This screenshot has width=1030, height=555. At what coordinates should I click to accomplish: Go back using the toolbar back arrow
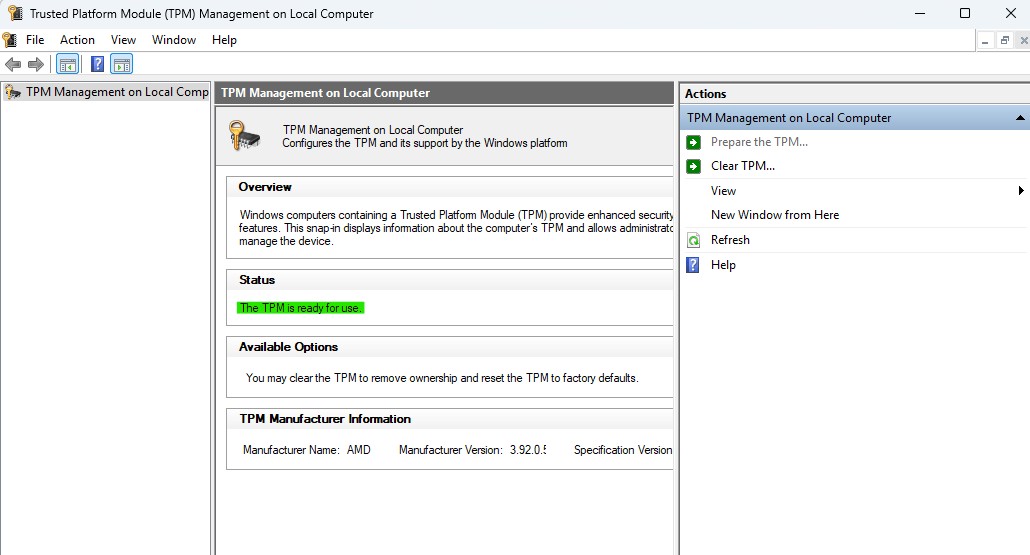(12, 64)
